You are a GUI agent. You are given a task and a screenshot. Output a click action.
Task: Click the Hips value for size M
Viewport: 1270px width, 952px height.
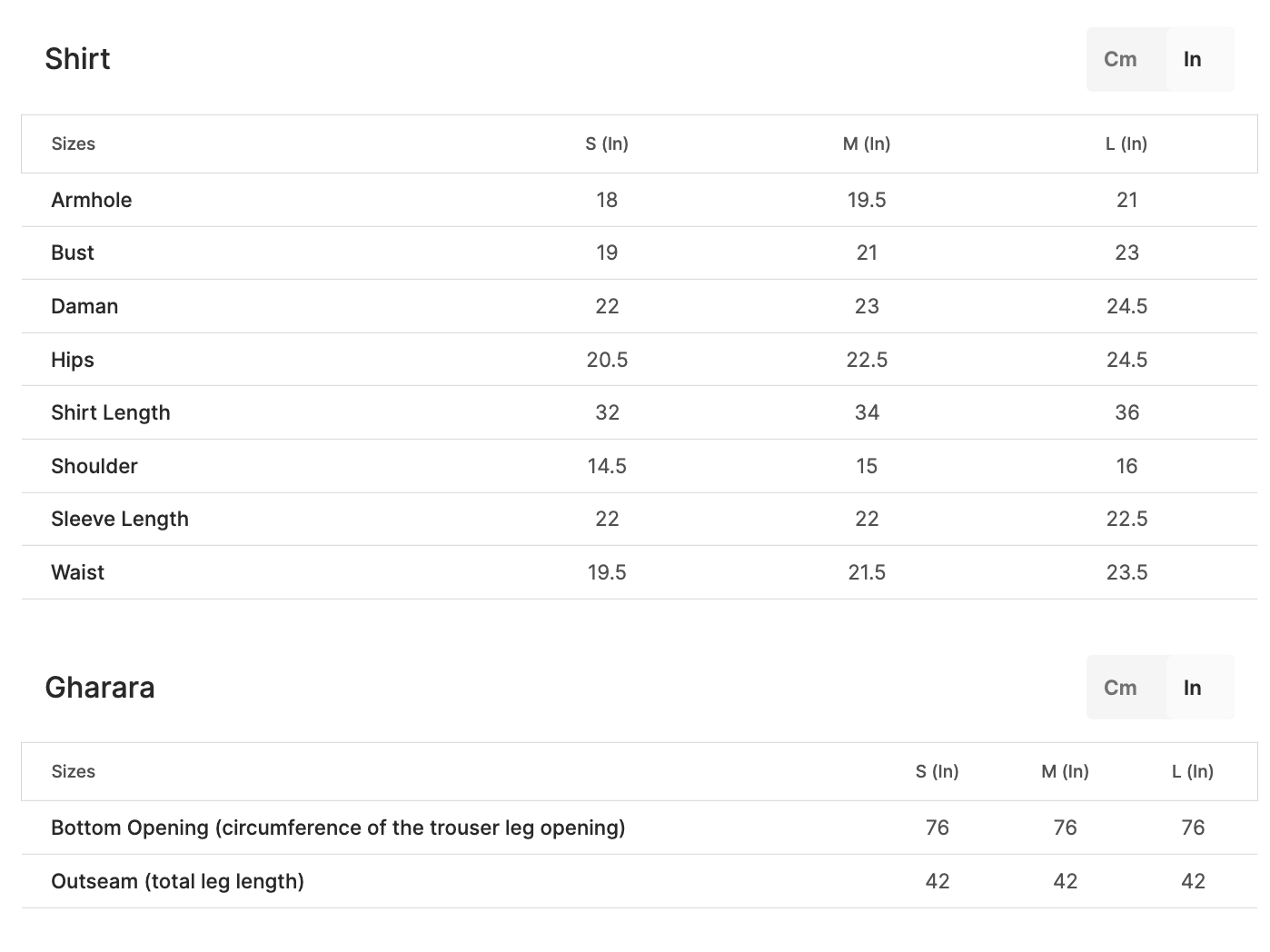867,360
